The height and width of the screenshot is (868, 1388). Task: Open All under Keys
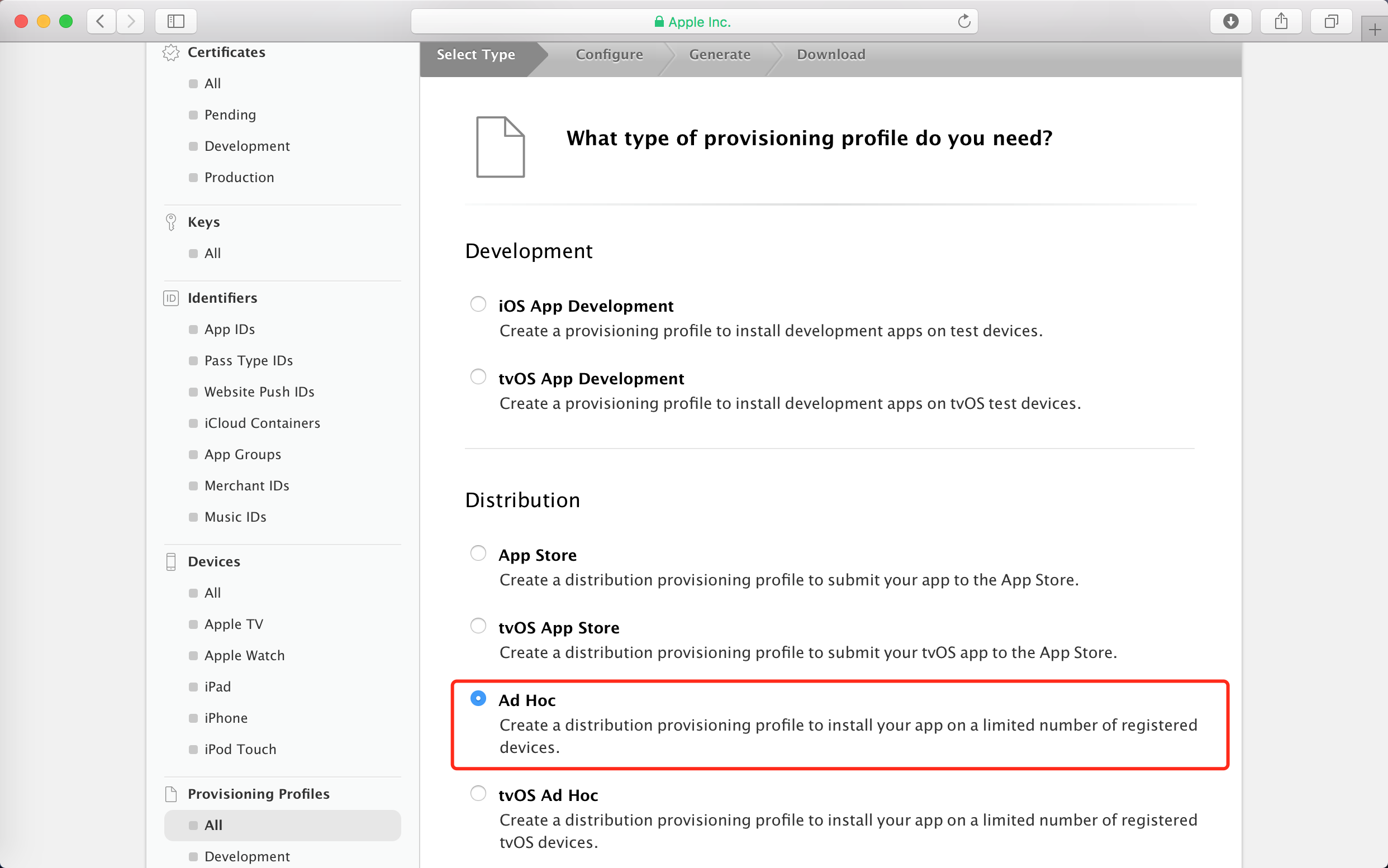point(212,254)
